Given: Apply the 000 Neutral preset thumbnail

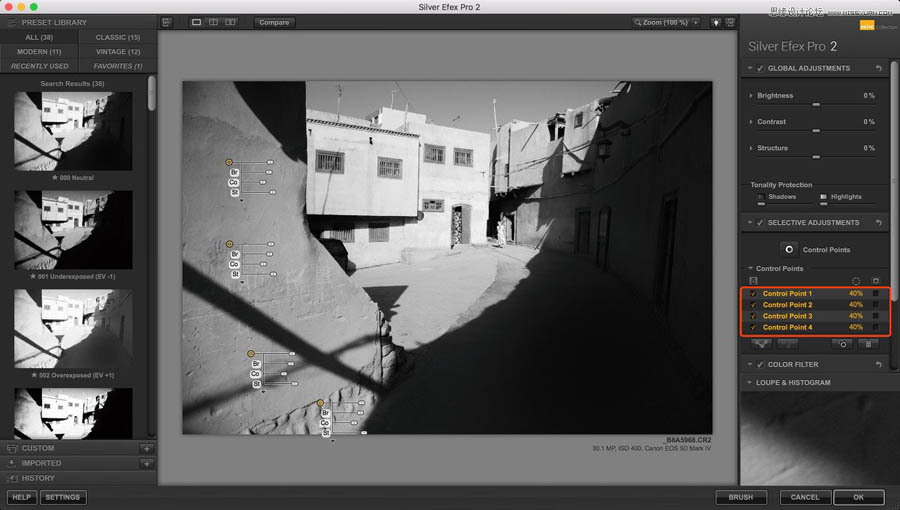Looking at the screenshot, I should 73,131.
